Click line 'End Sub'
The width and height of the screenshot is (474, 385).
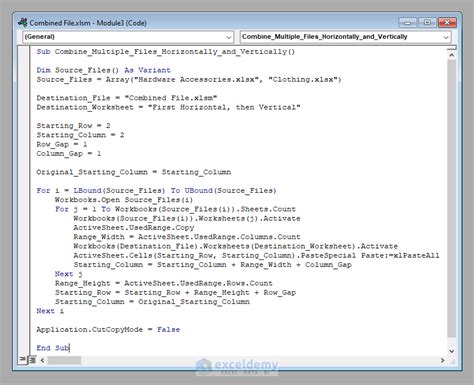click(x=53, y=348)
